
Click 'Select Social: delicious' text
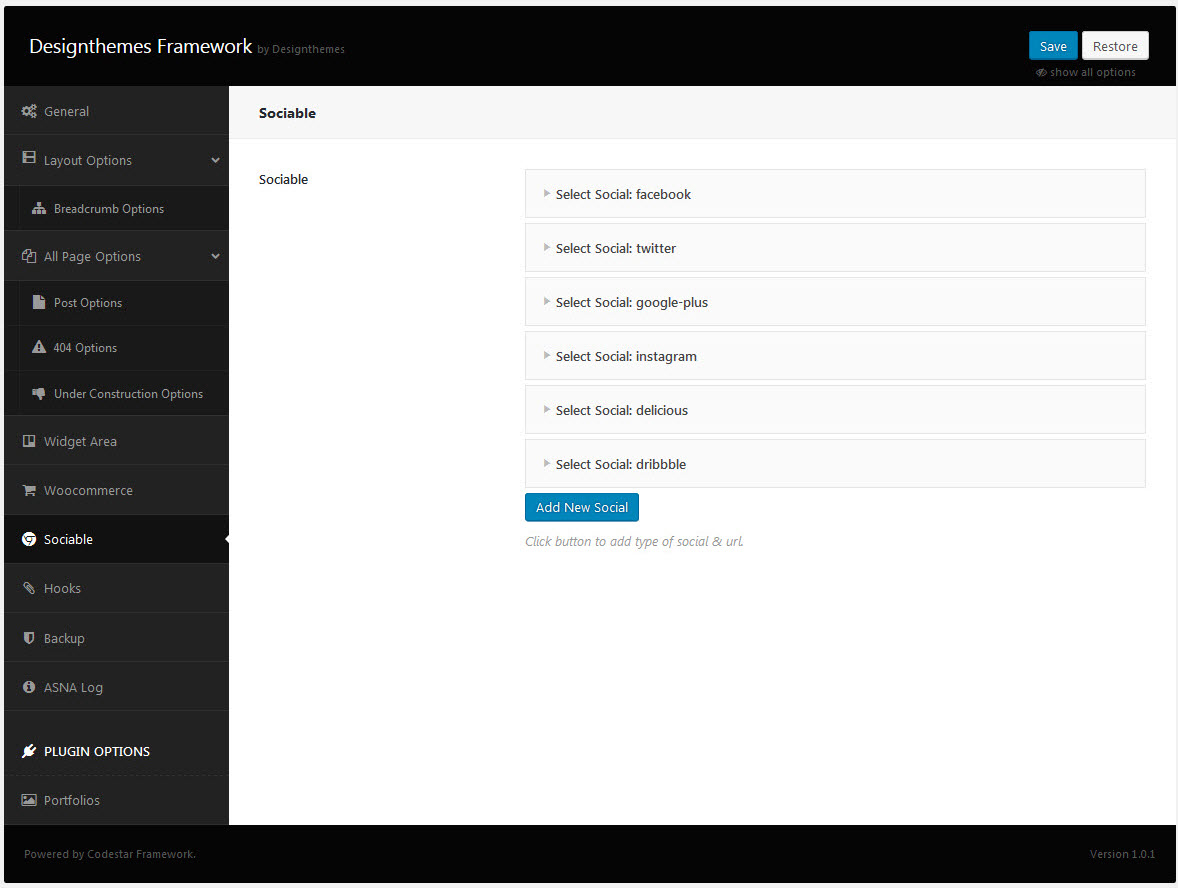(621, 410)
